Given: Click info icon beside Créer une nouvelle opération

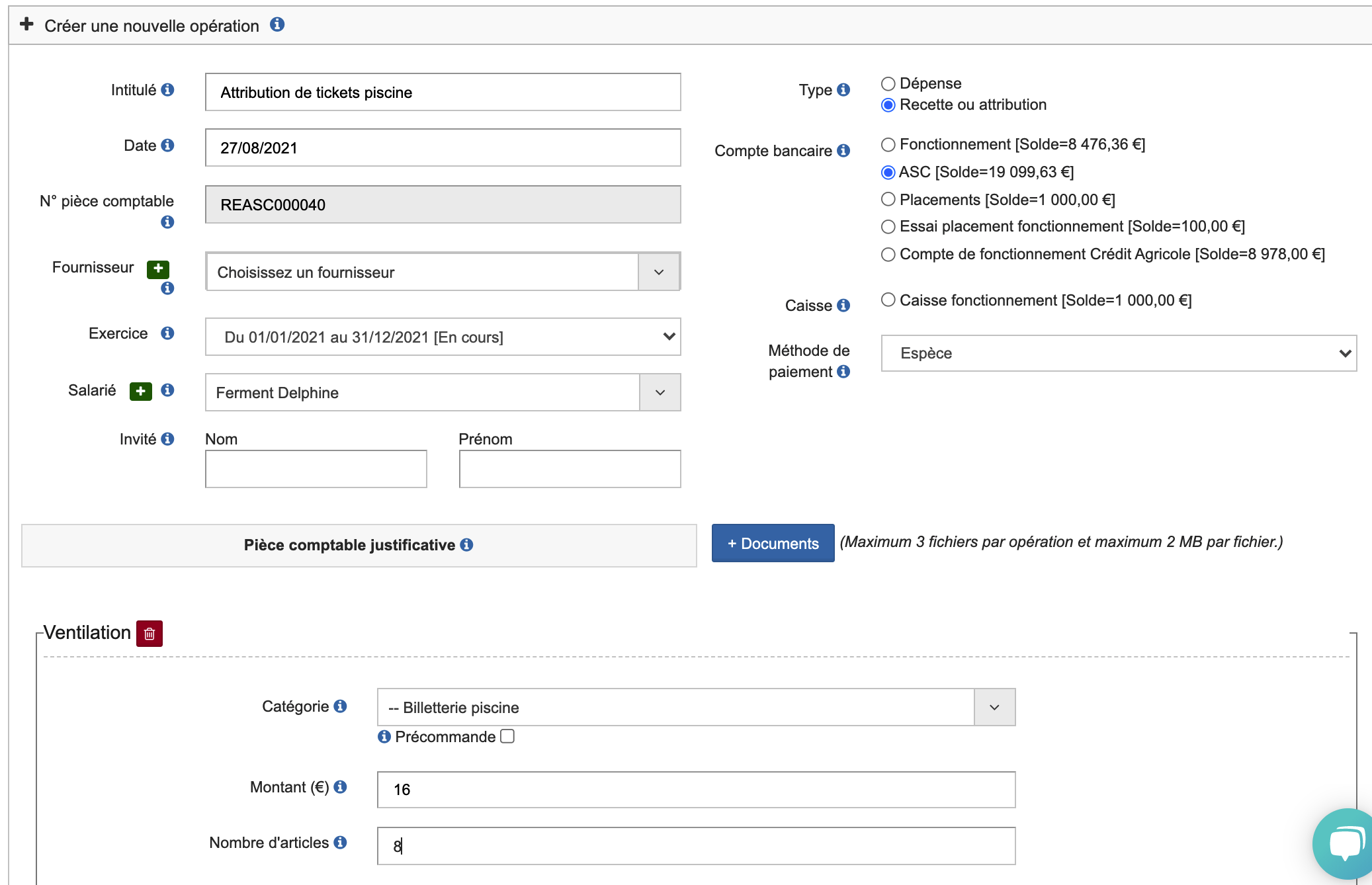Looking at the screenshot, I should tap(277, 25).
